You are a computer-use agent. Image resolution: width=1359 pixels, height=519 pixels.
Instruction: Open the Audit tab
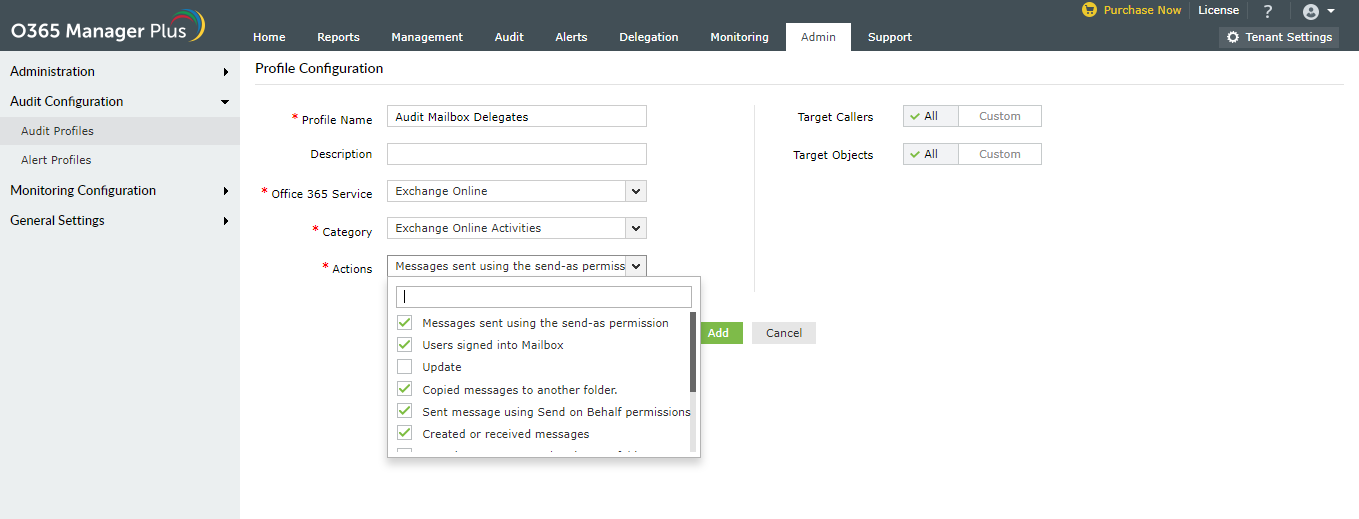point(509,37)
